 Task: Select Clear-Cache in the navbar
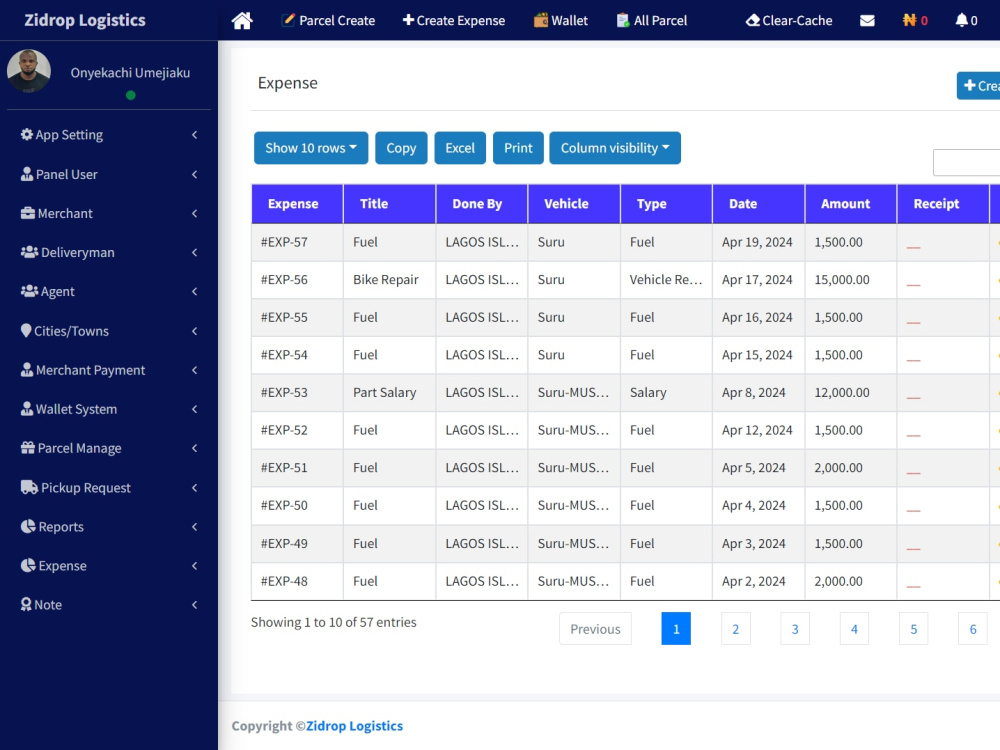pos(789,20)
